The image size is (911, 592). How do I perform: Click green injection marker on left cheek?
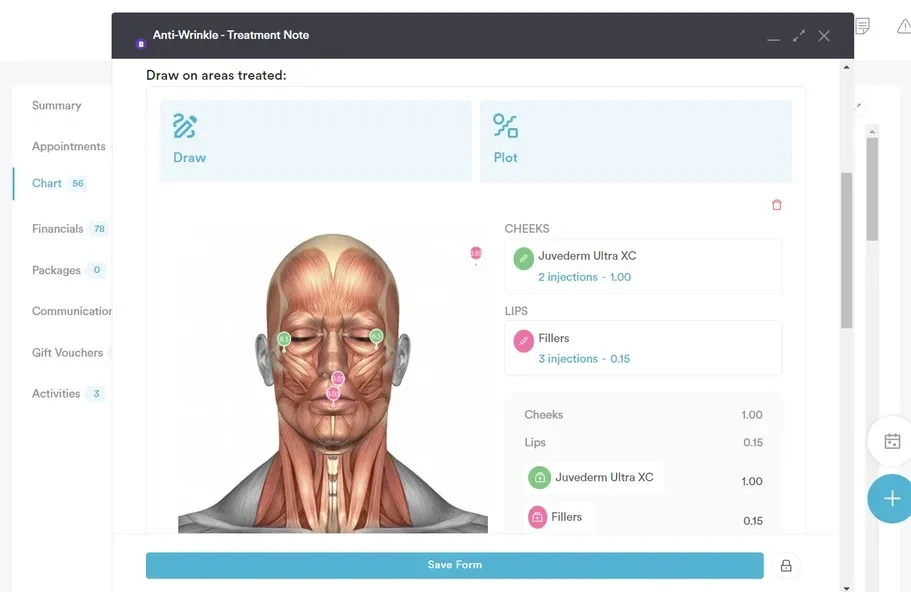pyautogui.click(x=284, y=340)
